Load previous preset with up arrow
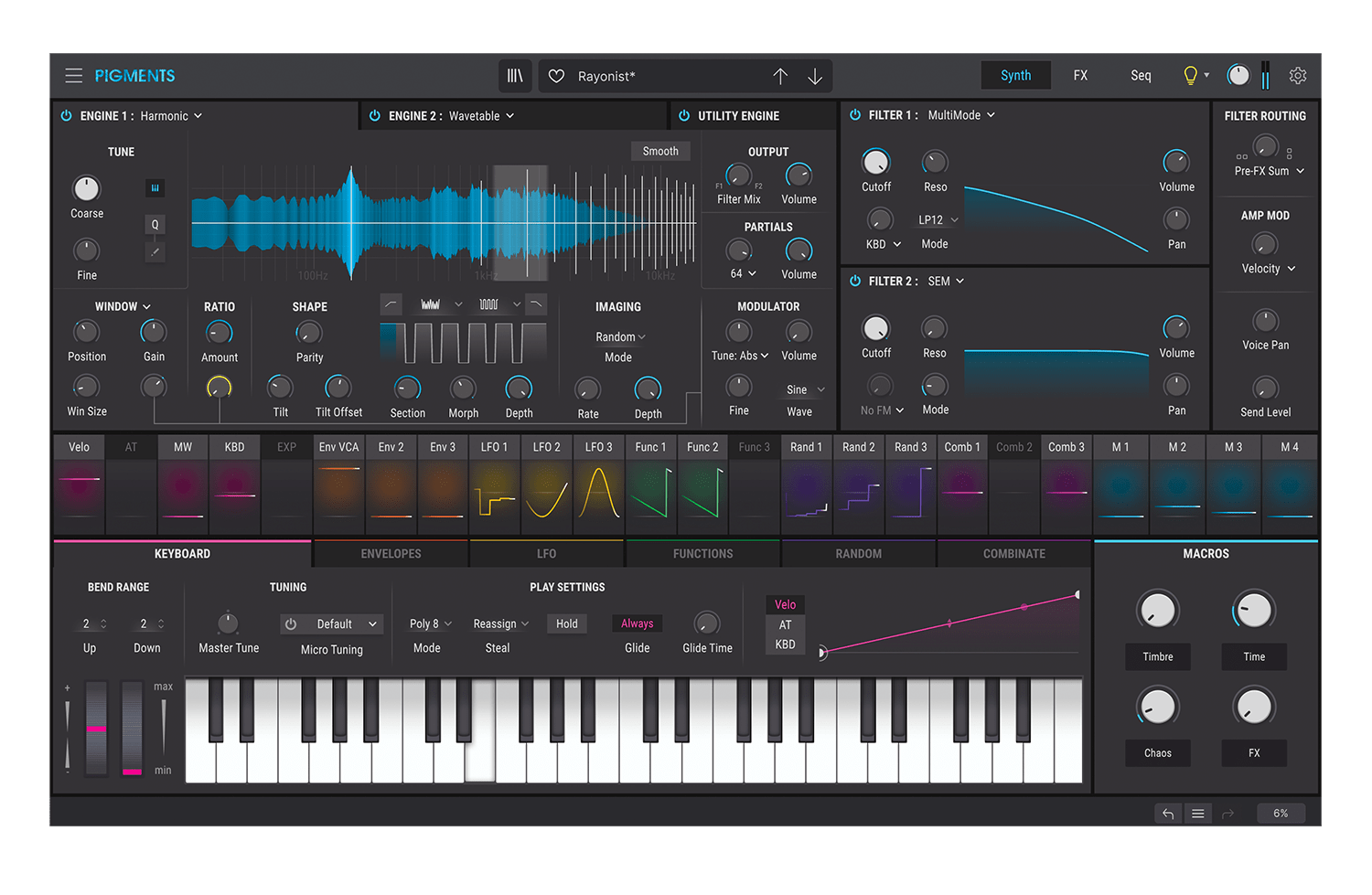Image resolution: width=1372 pixels, height=895 pixels. (780, 76)
